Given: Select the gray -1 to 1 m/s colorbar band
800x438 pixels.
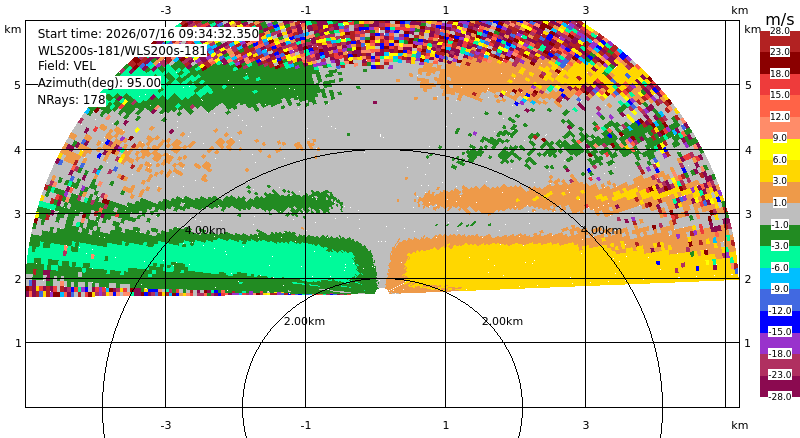Looking at the screenshot, I should 780,214.
